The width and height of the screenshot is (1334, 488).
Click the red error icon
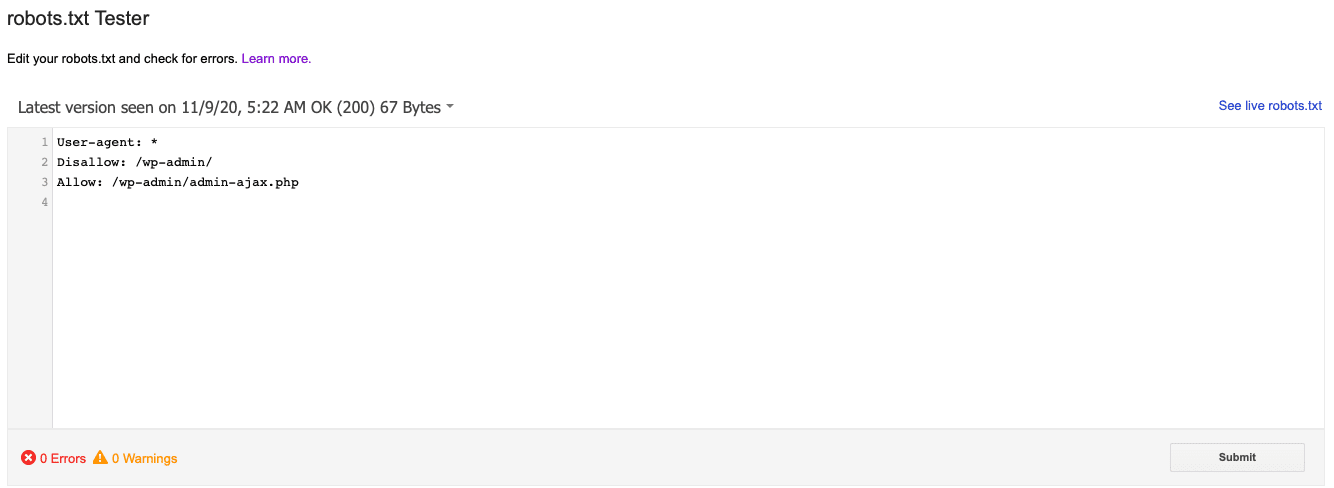[28, 458]
